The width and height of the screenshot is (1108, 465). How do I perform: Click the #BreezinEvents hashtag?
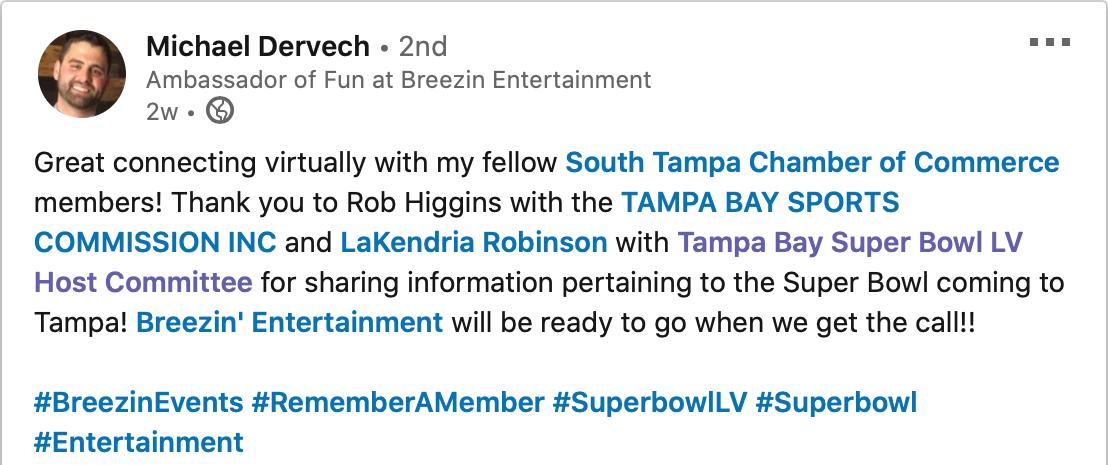click(x=138, y=403)
